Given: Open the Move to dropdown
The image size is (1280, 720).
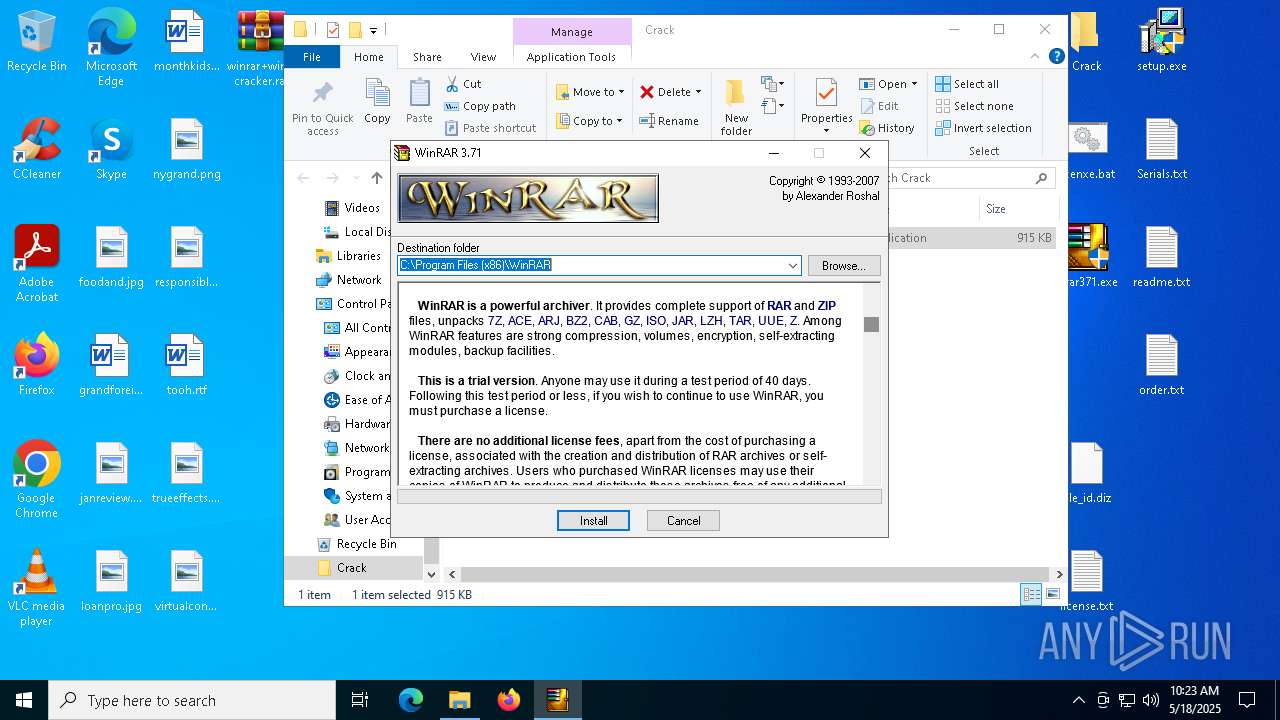Looking at the screenshot, I should click(590, 92).
